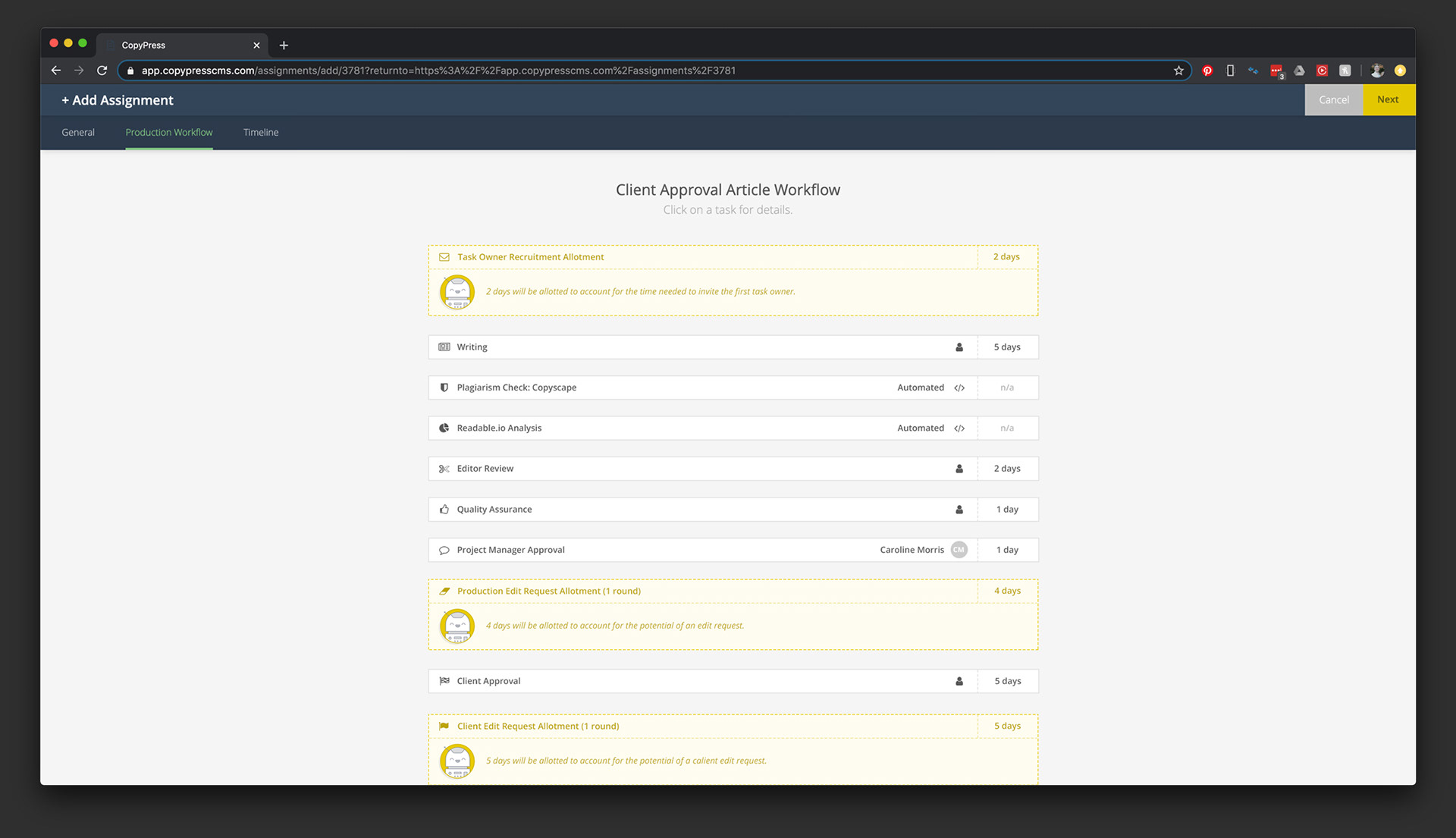Close the CopyPress browser tab
The height and width of the screenshot is (838, 1456).
[x=256, y=46]
